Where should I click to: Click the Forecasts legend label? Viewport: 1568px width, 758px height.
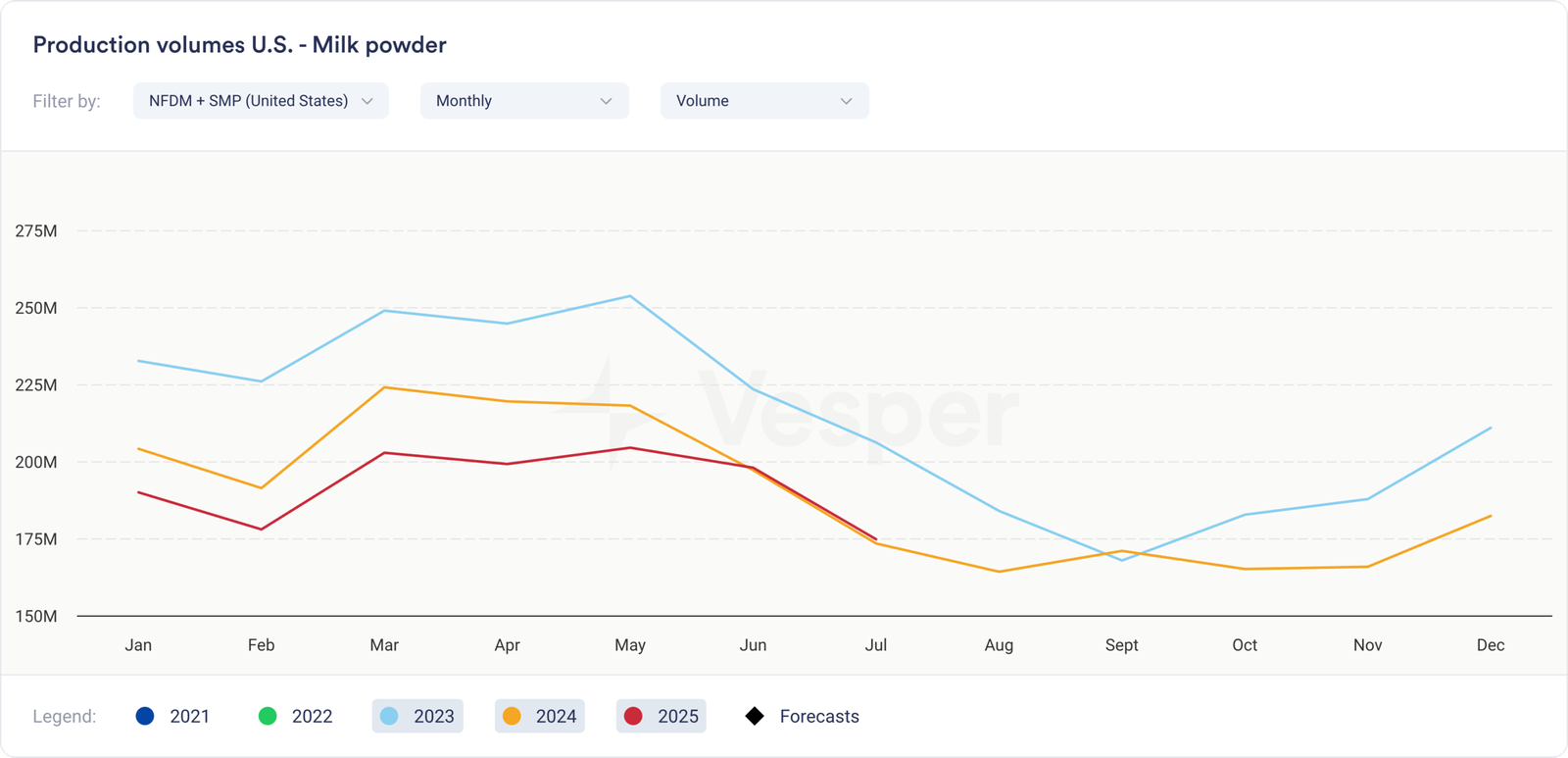click(x=819, y=716)
